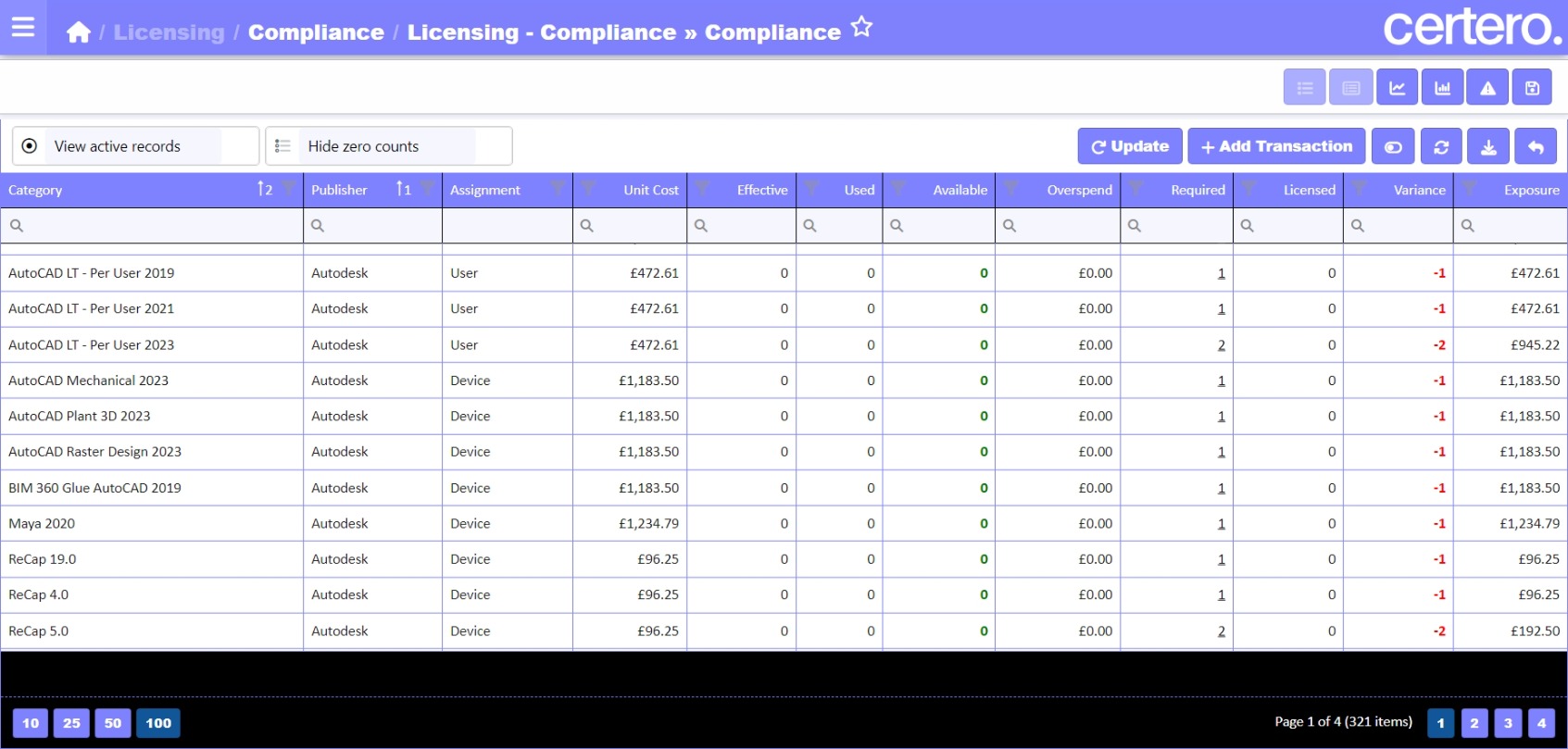
Task: Click the certero logo
Action: pos(1473,28)
